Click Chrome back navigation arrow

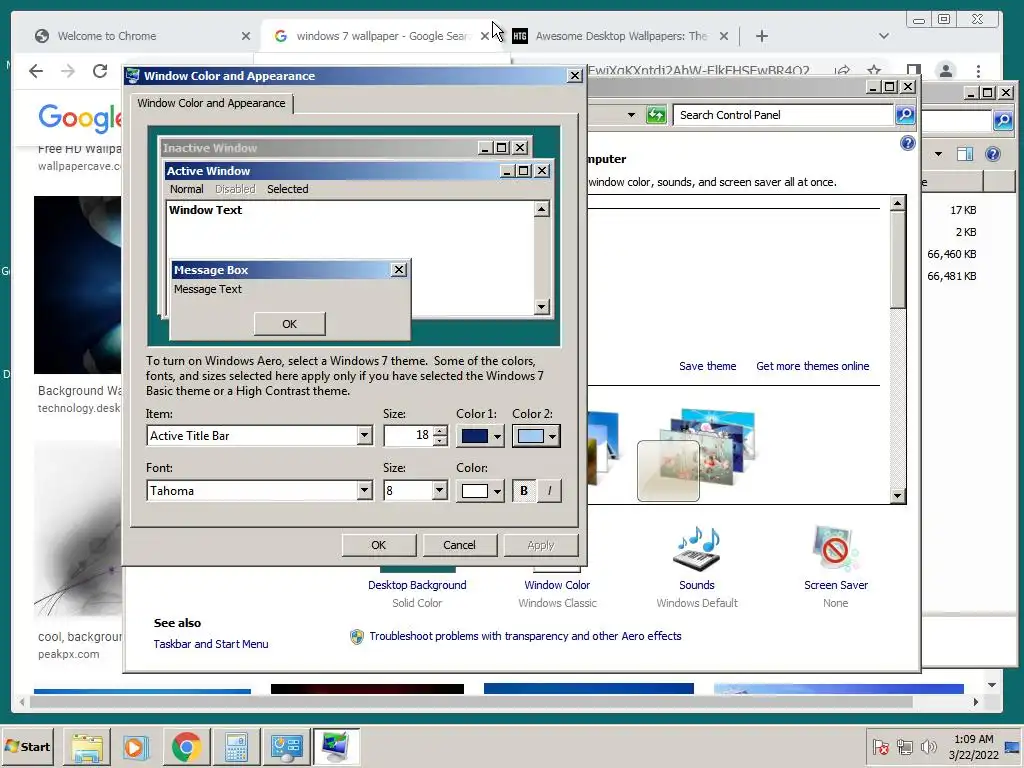point(36,71)
